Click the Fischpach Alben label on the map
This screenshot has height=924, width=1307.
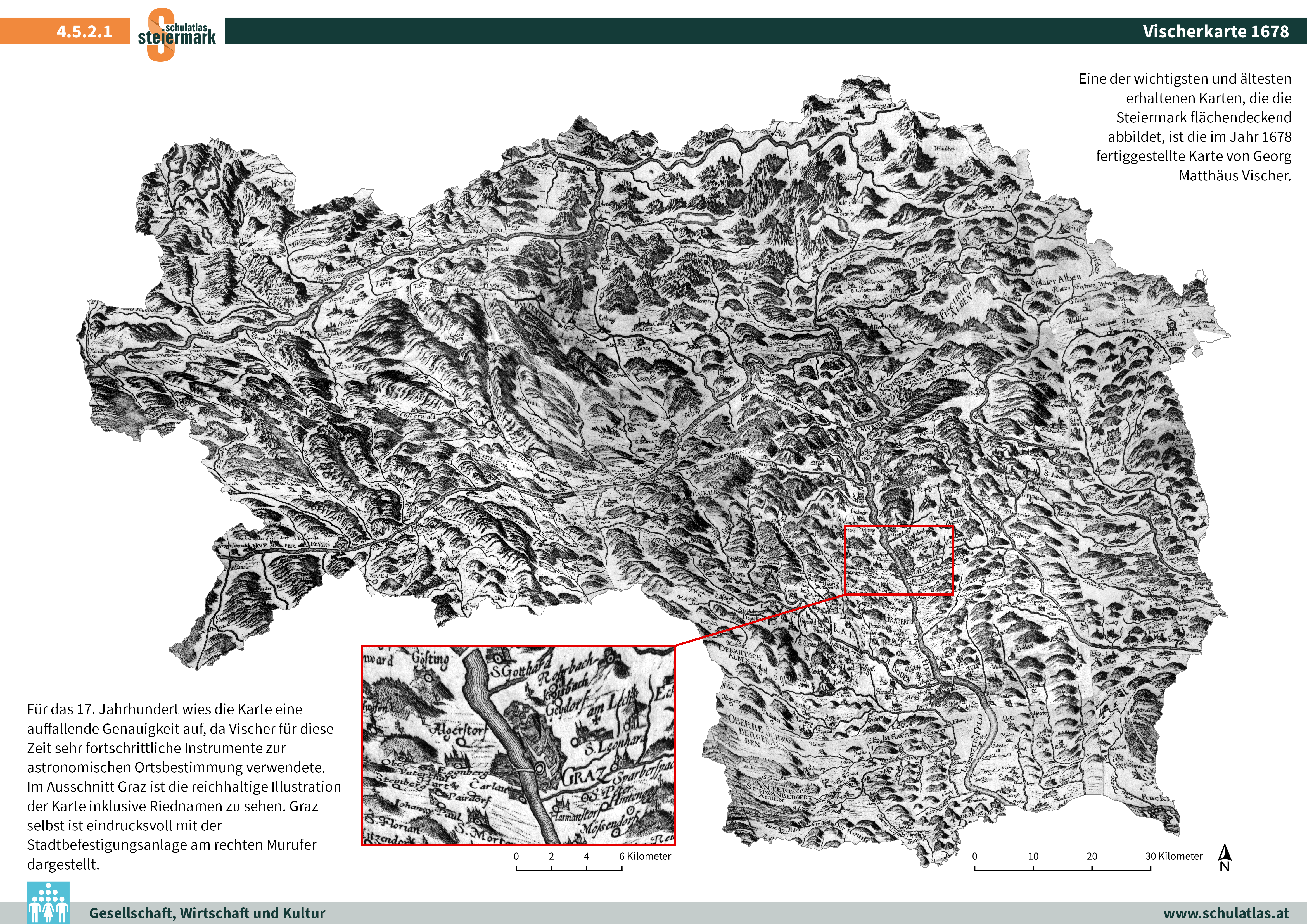956,300
